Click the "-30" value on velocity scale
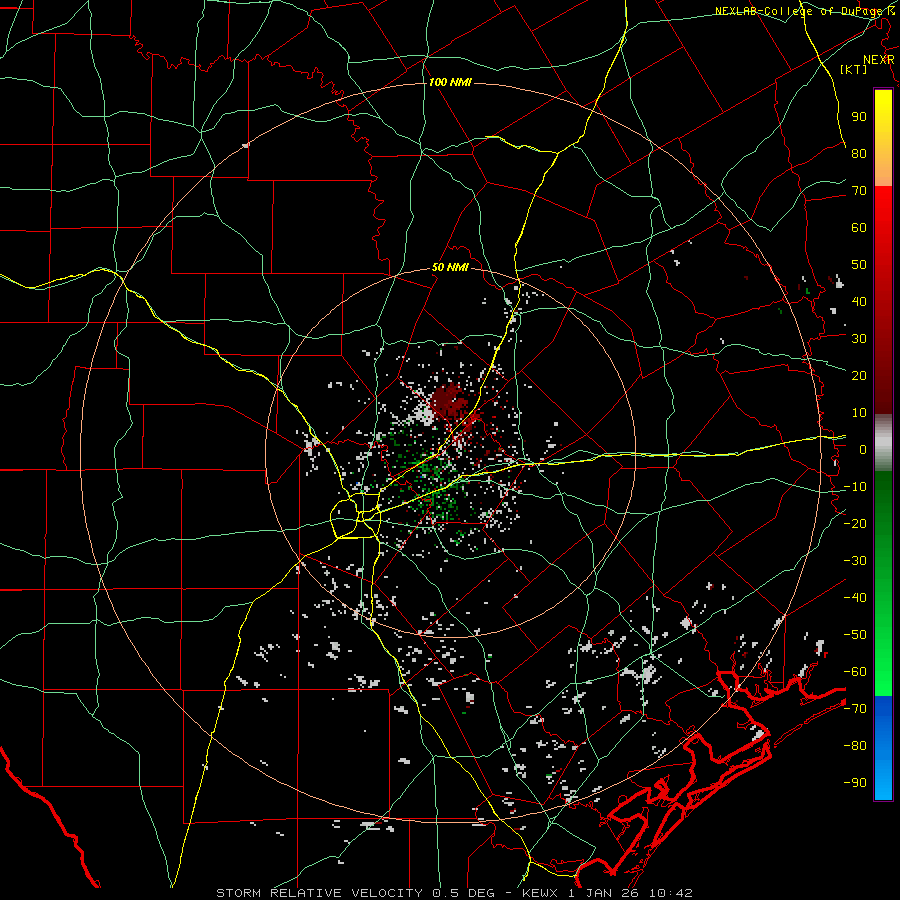The width and height of the screenshot is (900, 900). click(855, 561)
